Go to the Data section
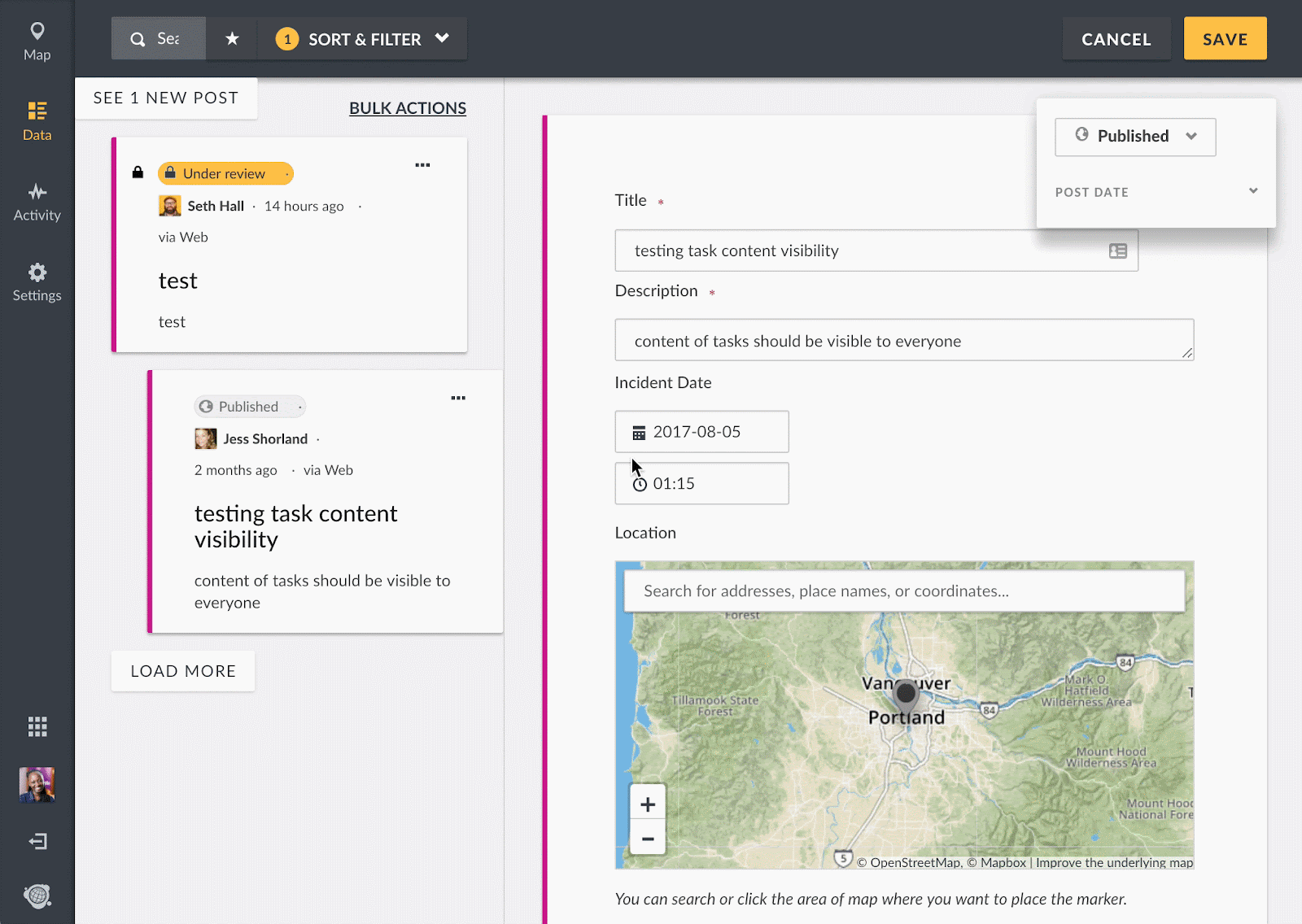The image size is (1302, 924). coord(37,121)
